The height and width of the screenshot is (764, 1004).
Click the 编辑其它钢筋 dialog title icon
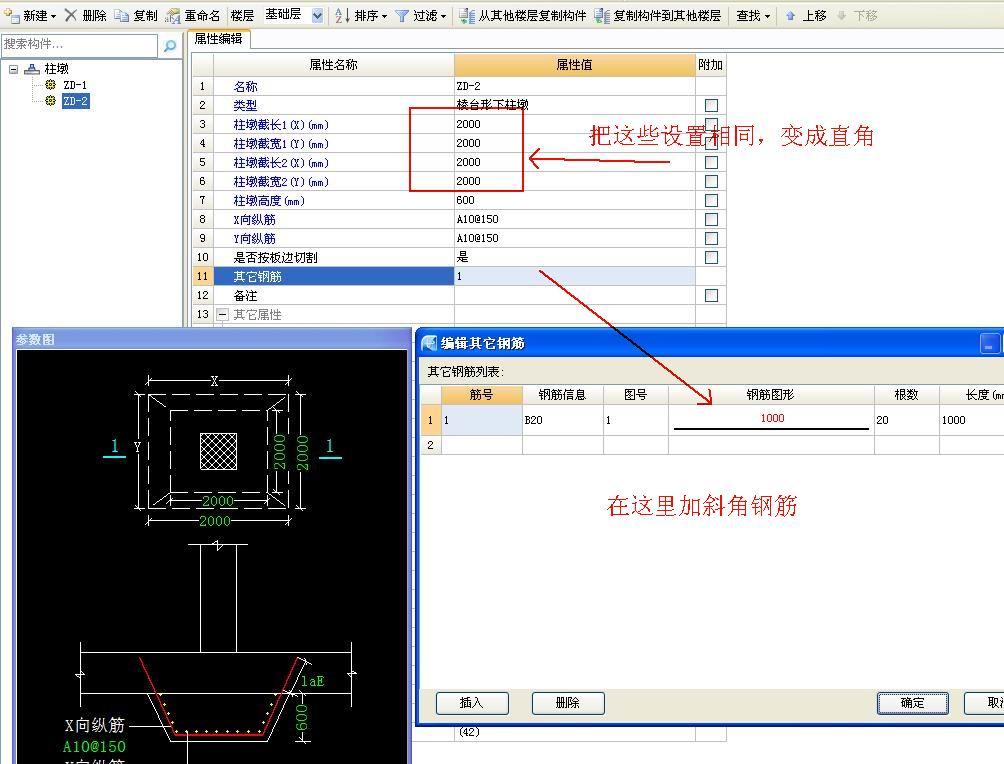pyautogui.click(x=429, y=343)
